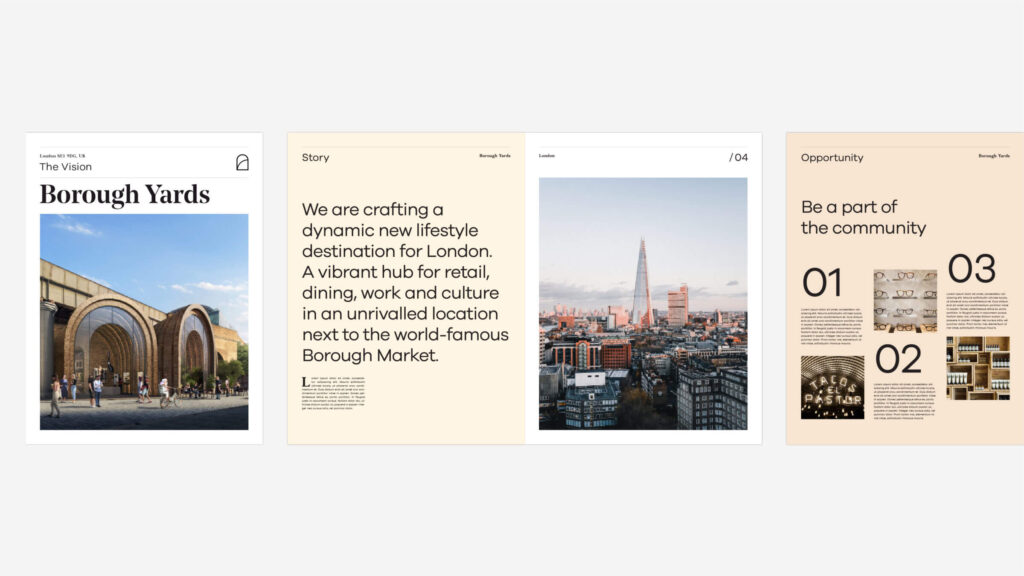Open the Tacos El Pastor neon sign image
This screenshot has width=1024, height=576.
tap(832, 387)
